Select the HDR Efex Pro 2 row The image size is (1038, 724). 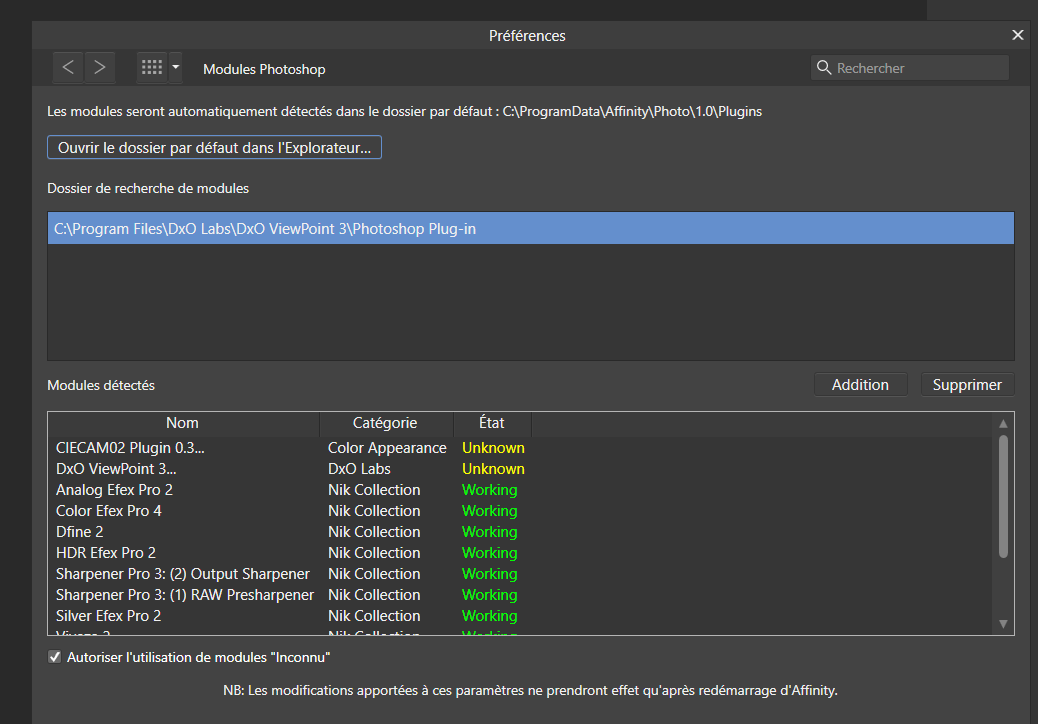pos(520,553)
